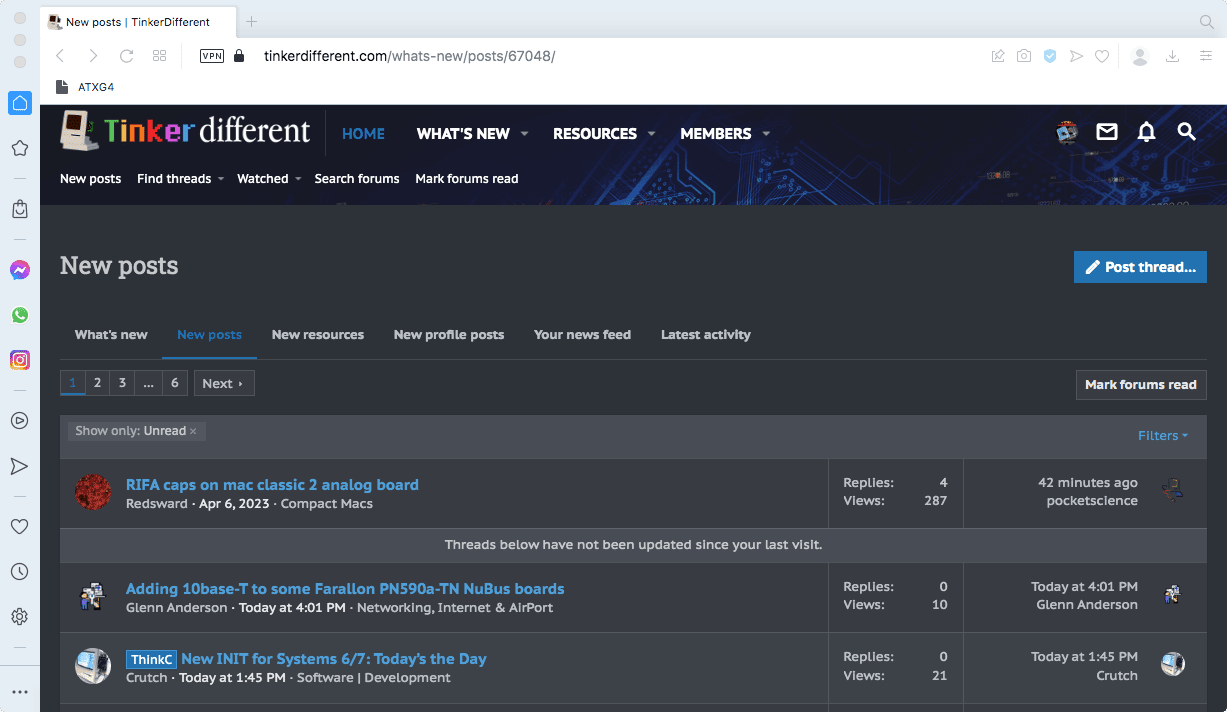Open the Player icon in sidebar
Screen dimensions: 1227x712
click(x=20, y=421)
